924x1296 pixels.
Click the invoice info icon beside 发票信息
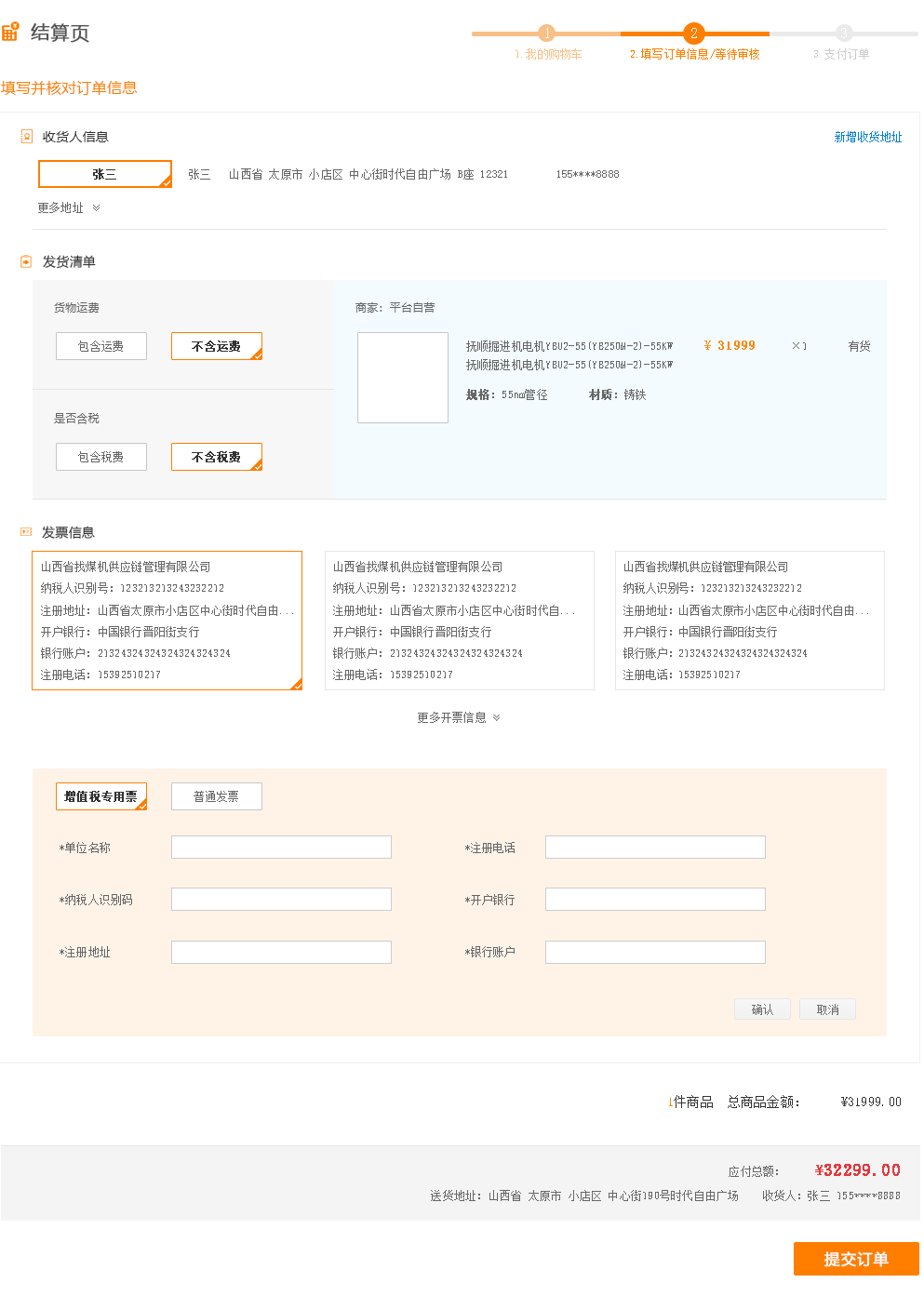coord(26,532)
